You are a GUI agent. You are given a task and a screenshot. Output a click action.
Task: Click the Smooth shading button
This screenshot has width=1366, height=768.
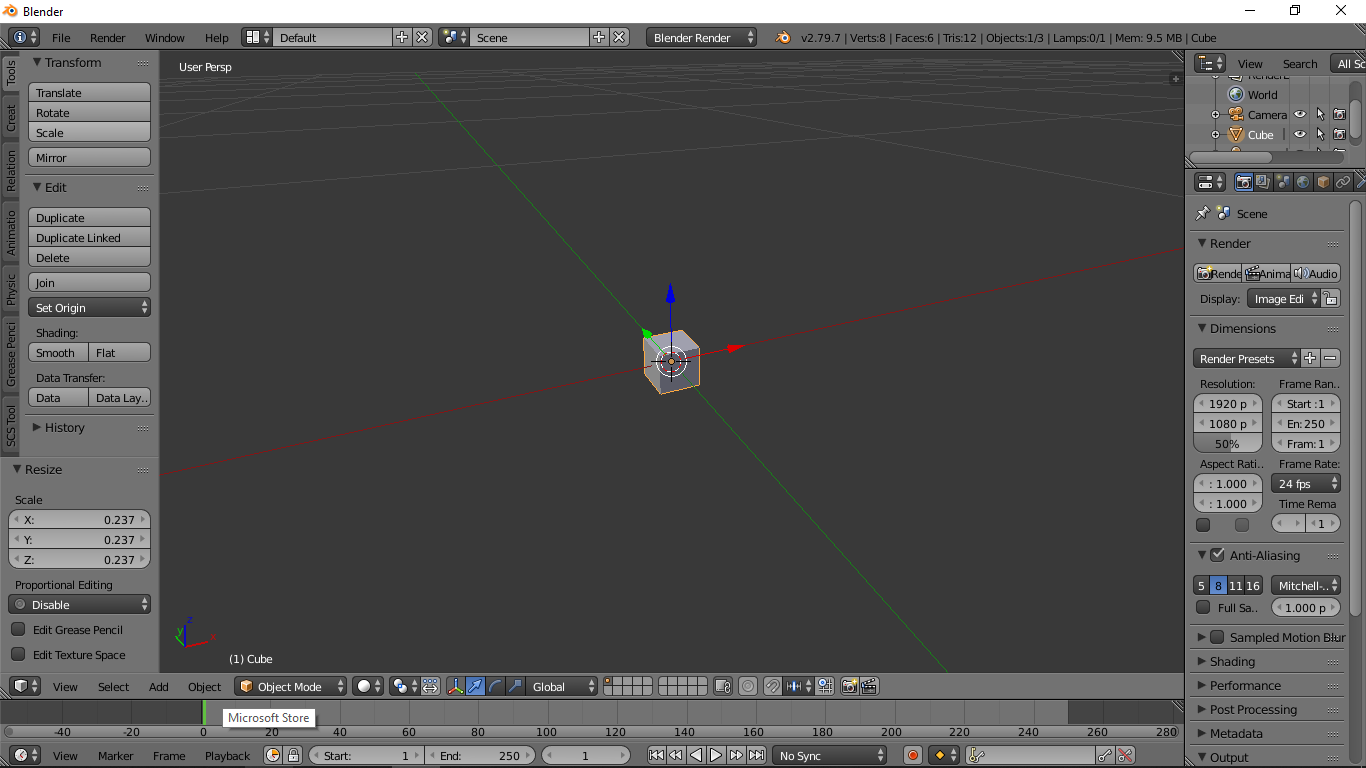(59, 352)
